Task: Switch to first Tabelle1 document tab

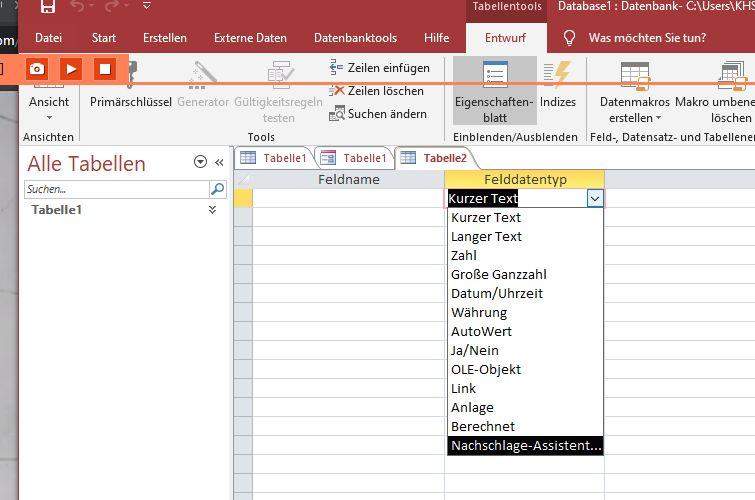Action: [x=274, y=158]
